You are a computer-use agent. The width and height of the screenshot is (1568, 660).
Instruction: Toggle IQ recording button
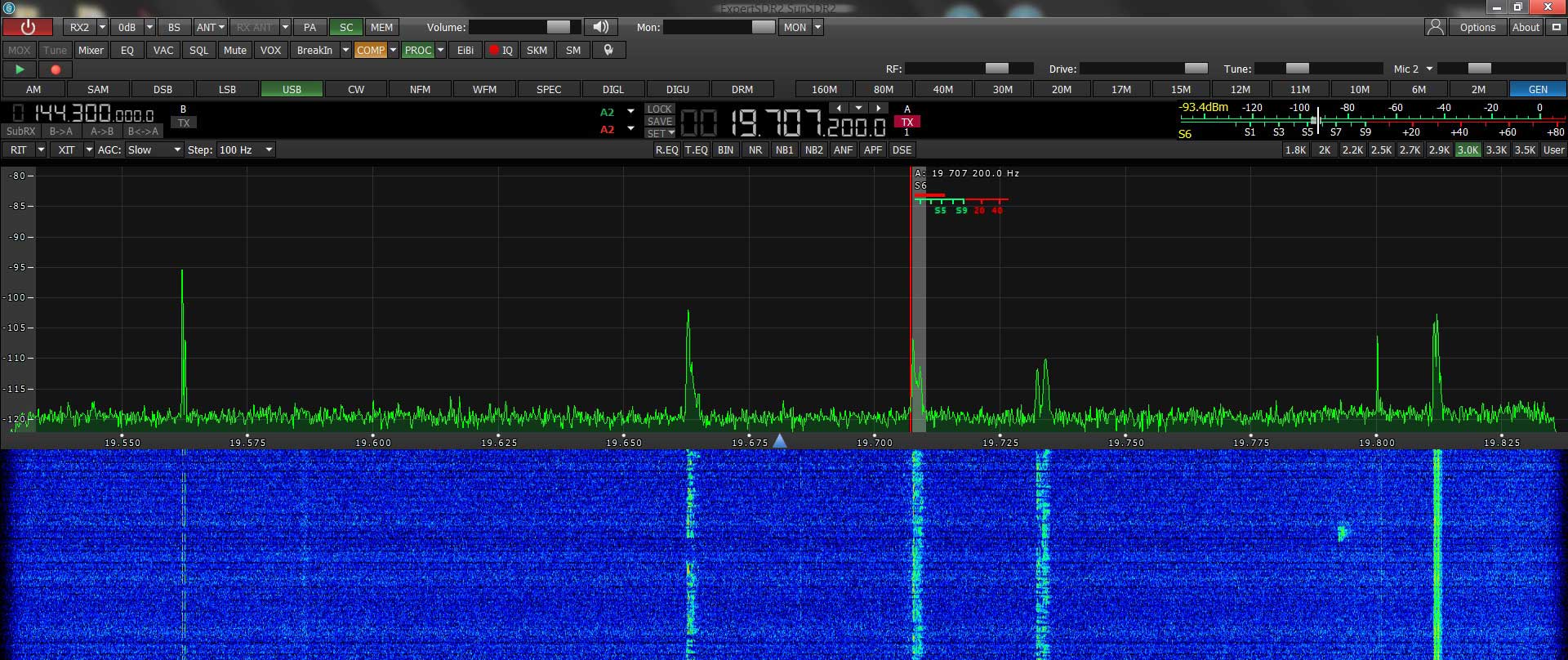[501, 50]
